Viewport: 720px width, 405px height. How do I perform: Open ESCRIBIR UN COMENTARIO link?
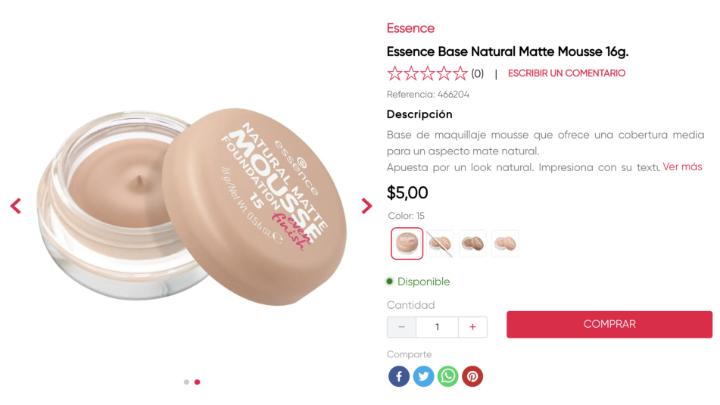point(567,73)
